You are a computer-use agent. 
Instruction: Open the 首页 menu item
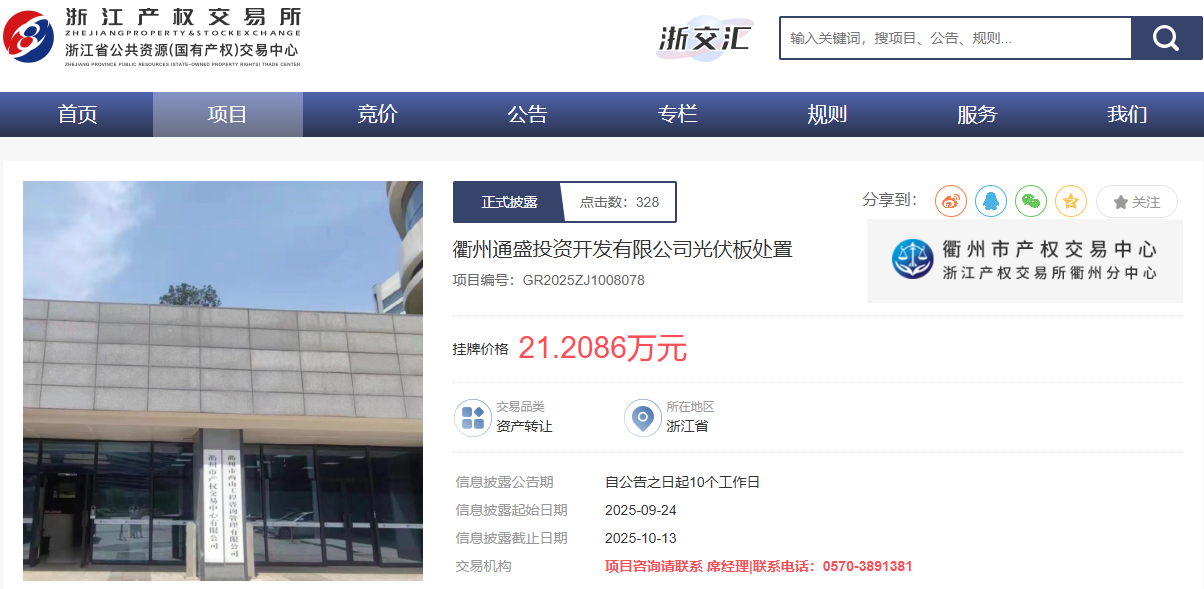click(77, 115)
